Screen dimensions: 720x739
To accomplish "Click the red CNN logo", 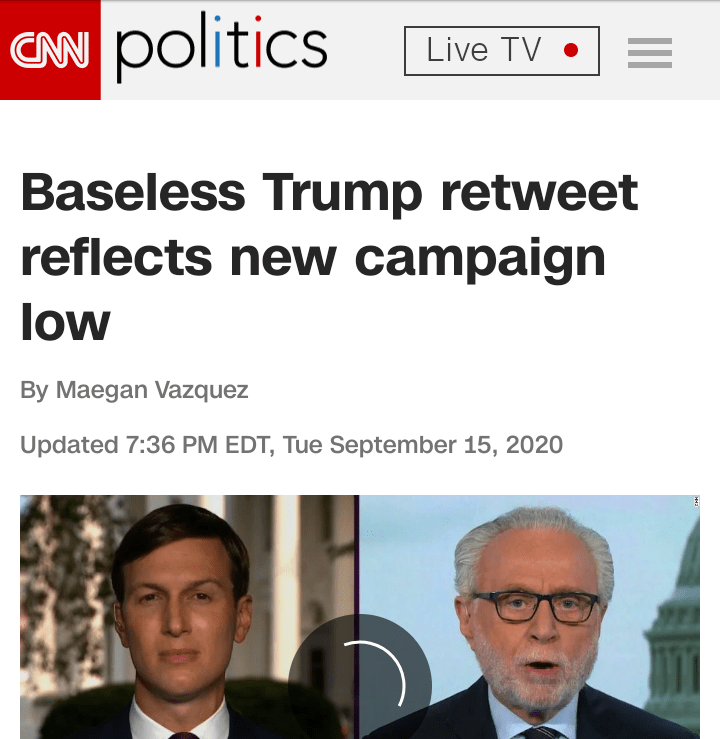I will pyautogui.click(x=49, y=50).
